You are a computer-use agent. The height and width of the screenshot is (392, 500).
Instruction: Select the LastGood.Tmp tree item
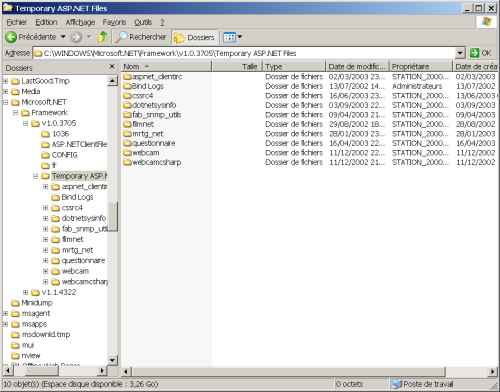(45, 81)
